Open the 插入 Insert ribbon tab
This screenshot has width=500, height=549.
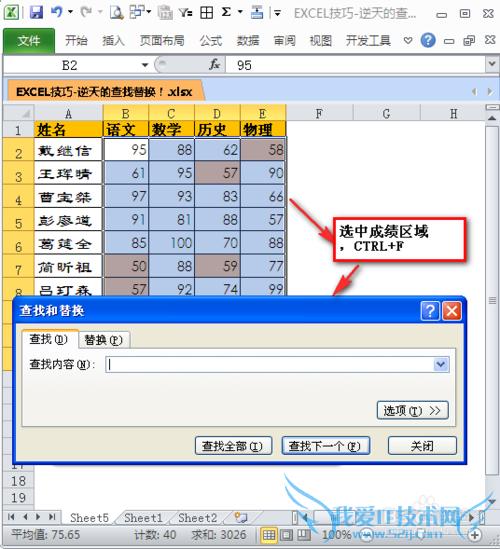click(113, 41)
